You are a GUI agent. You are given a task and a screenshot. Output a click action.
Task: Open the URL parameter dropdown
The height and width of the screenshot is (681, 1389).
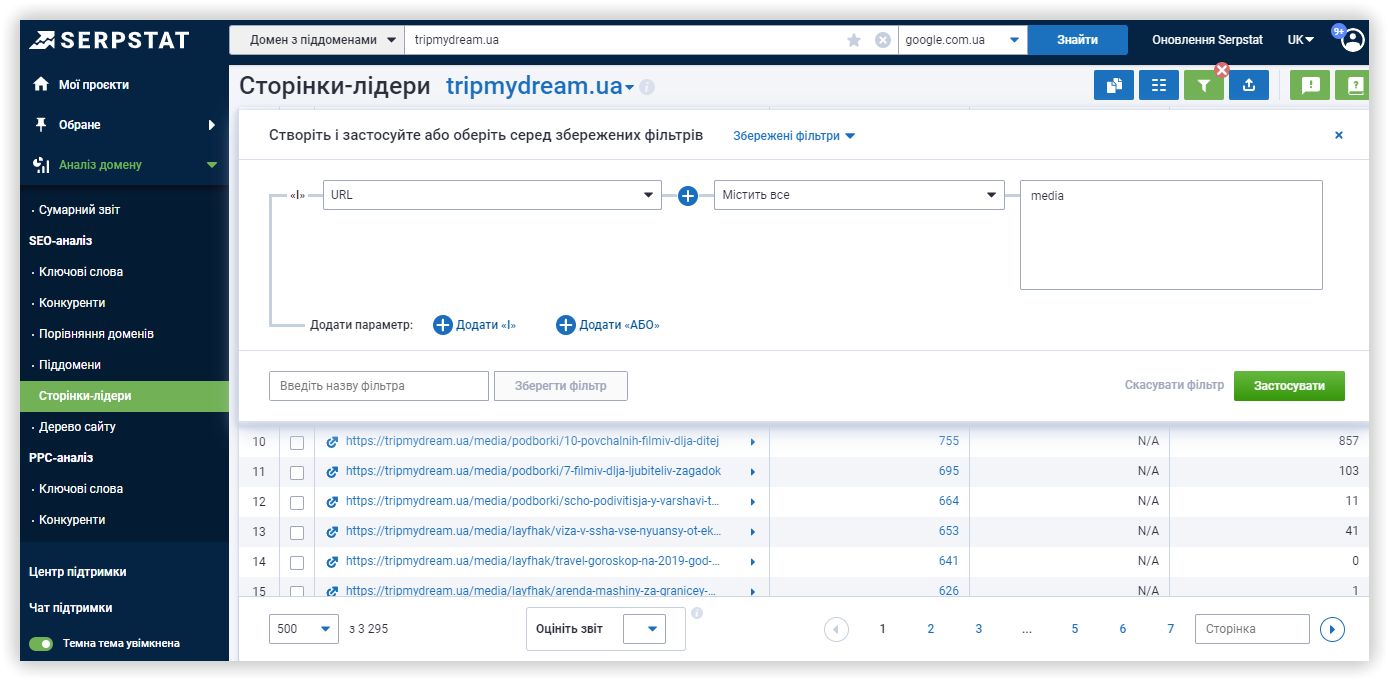(492, 195)
